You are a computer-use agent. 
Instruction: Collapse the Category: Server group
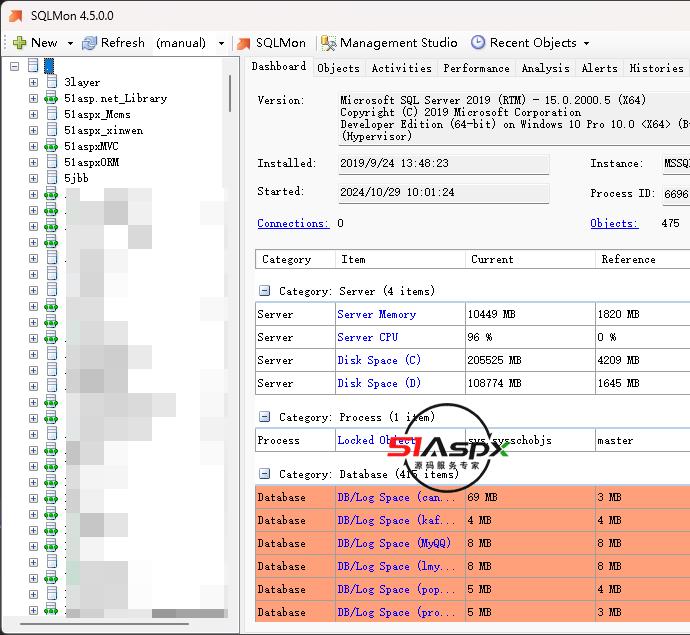pos(265,291)
